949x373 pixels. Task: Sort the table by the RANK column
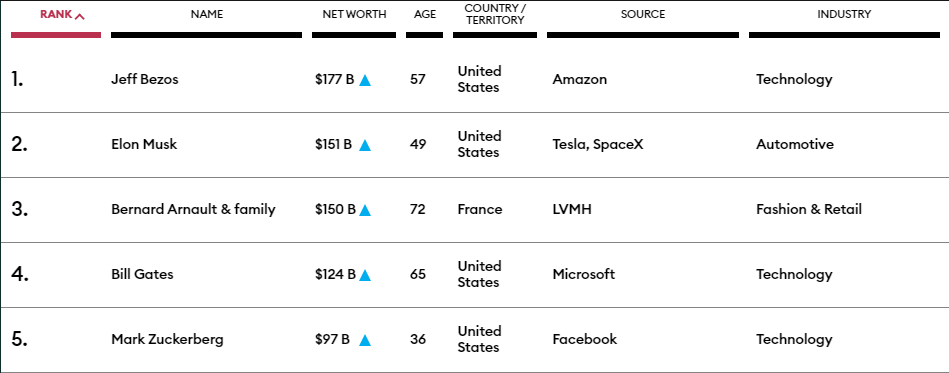[56, 15]
